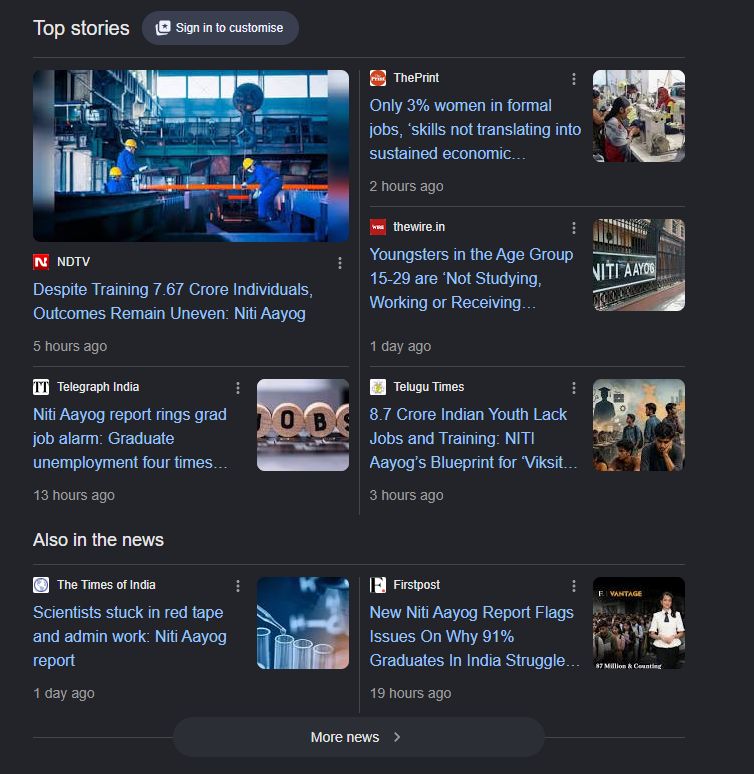Open three-dot menu for NDTV story
This screenshot has height=774, width=754.
click(x=340, y=263)
